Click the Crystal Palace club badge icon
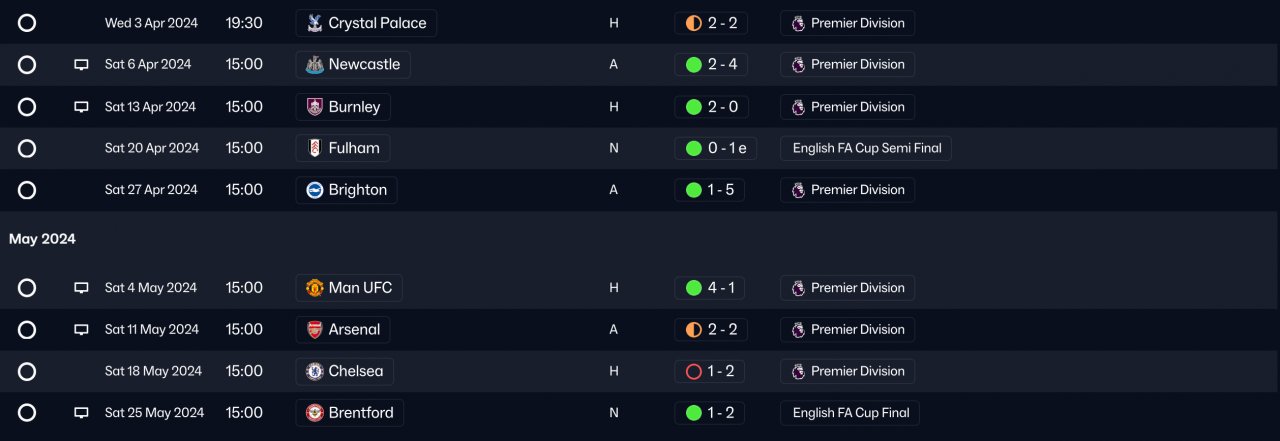 [x=315, y=23]
